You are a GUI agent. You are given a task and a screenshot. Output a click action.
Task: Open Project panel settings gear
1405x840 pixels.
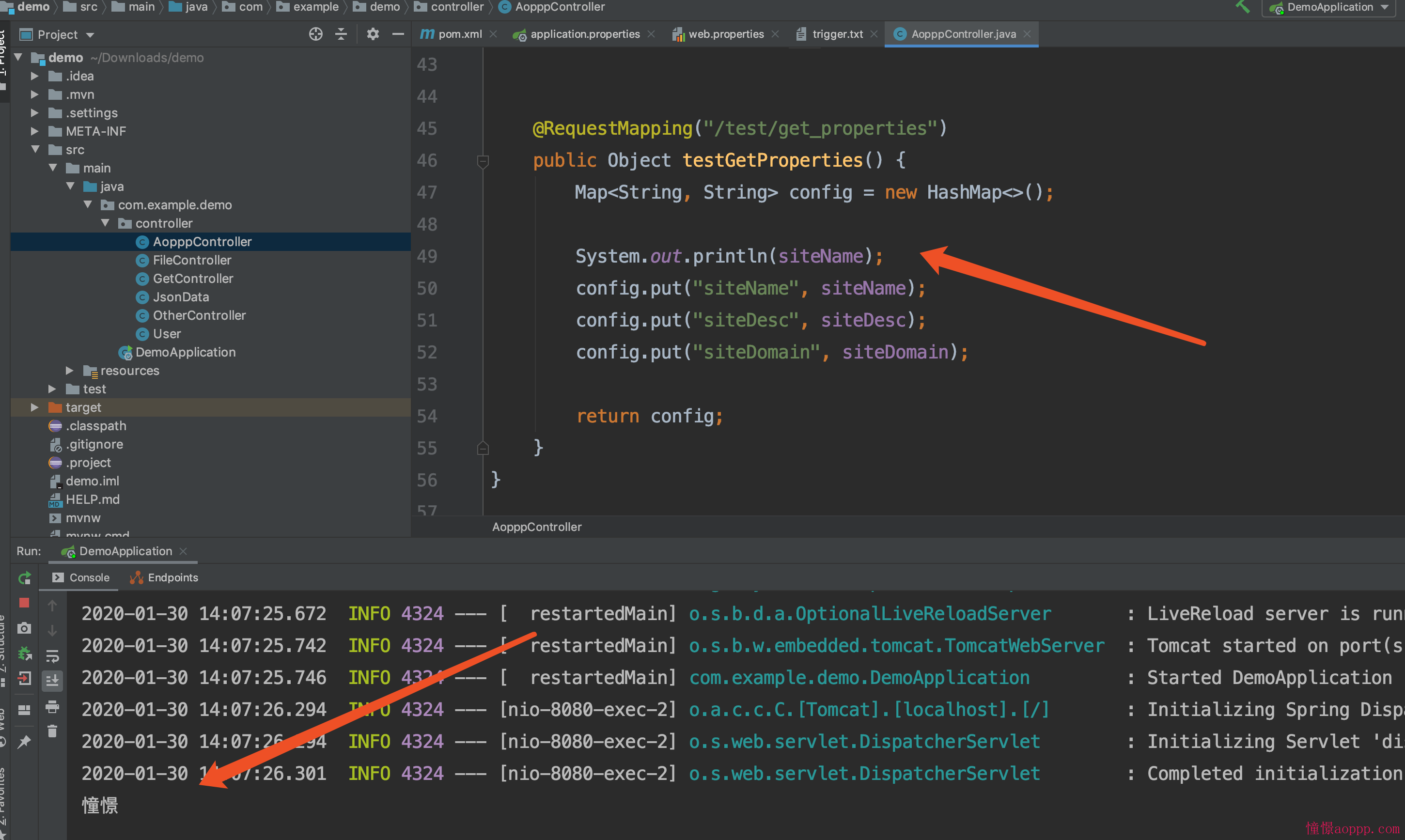373,34
